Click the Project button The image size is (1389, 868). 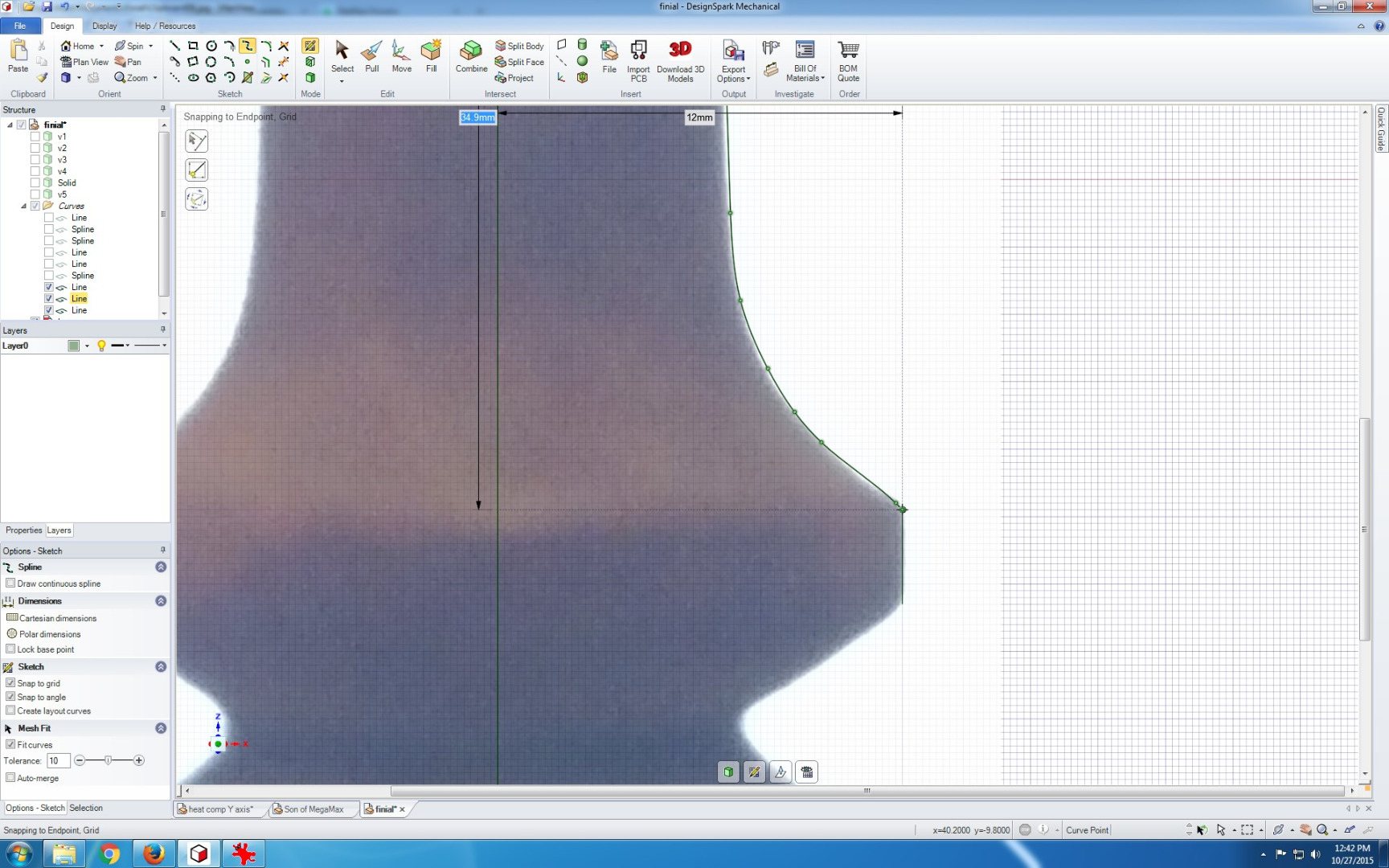click(x=514, y=78)
